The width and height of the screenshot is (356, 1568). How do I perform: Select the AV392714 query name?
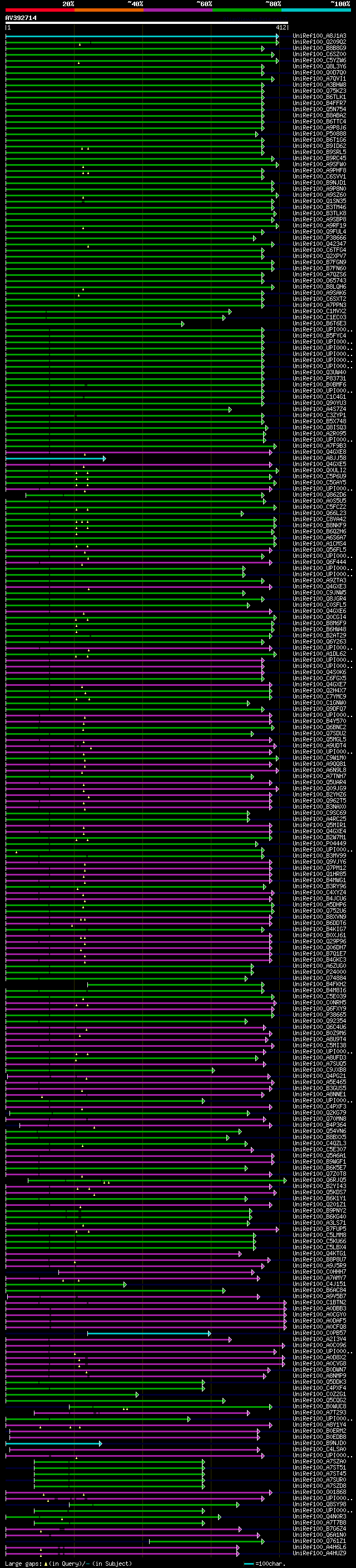click(x=21, y=18)
